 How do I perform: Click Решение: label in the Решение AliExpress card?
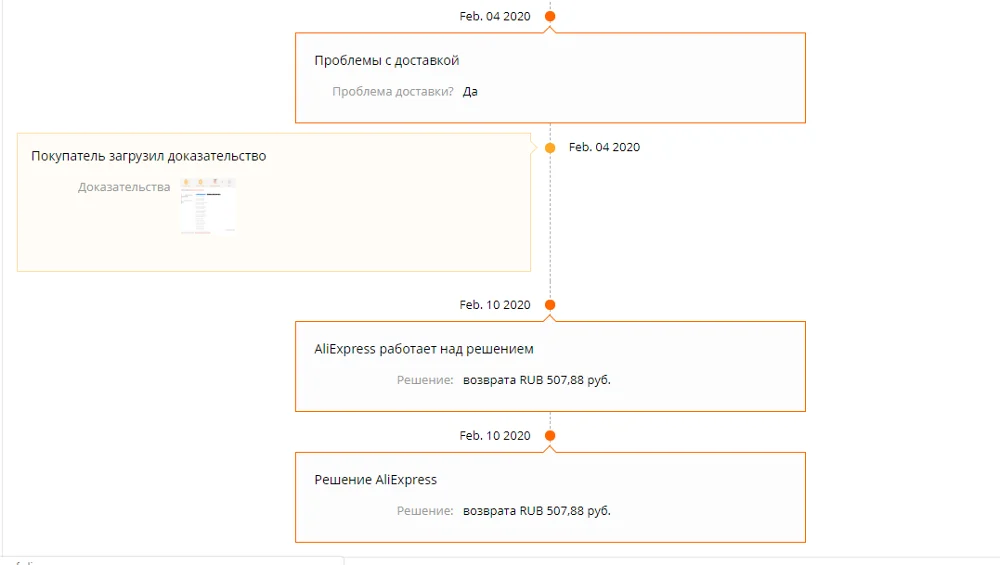[425, 511]
